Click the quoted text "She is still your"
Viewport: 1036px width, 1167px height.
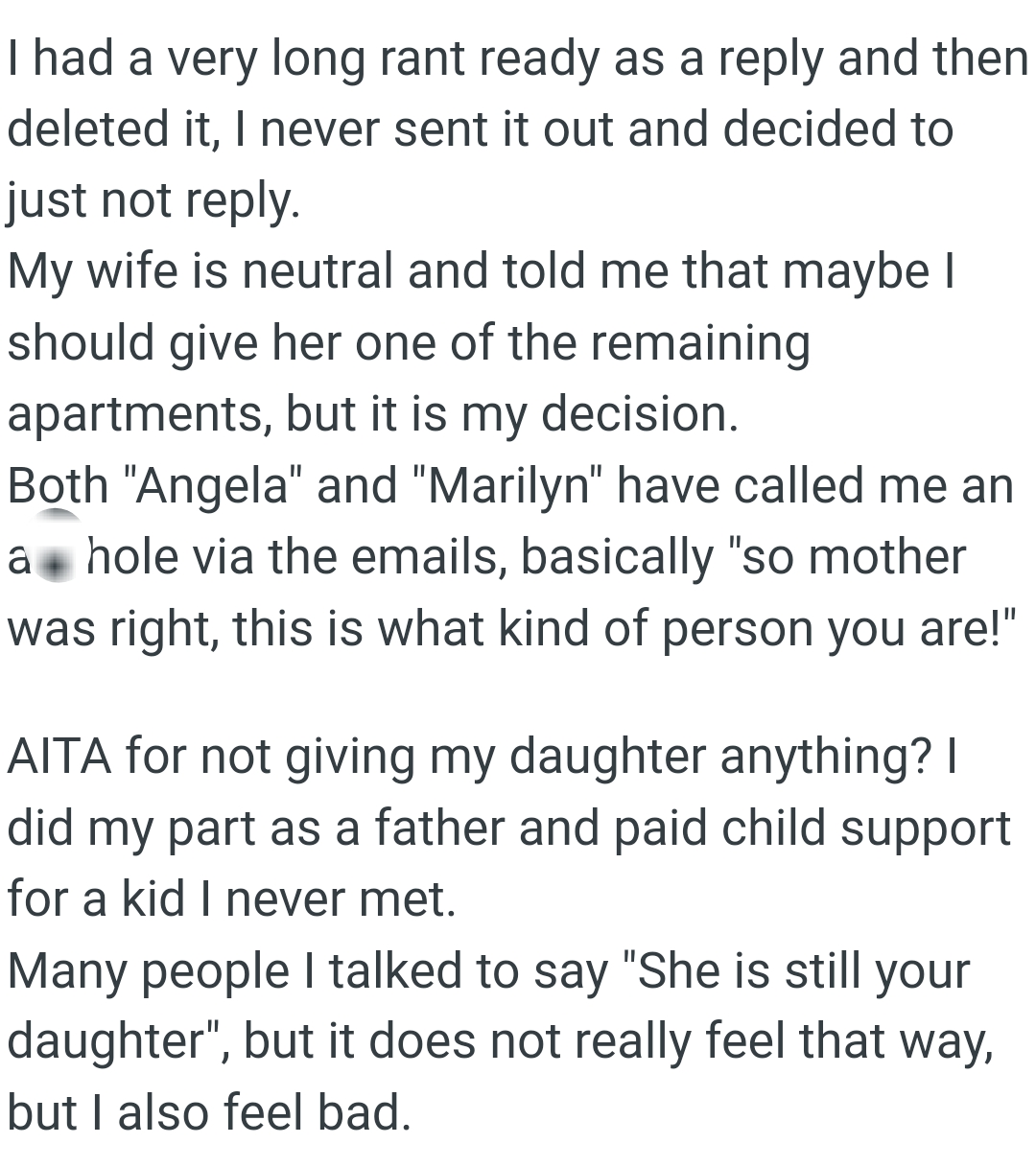point(798,971)
